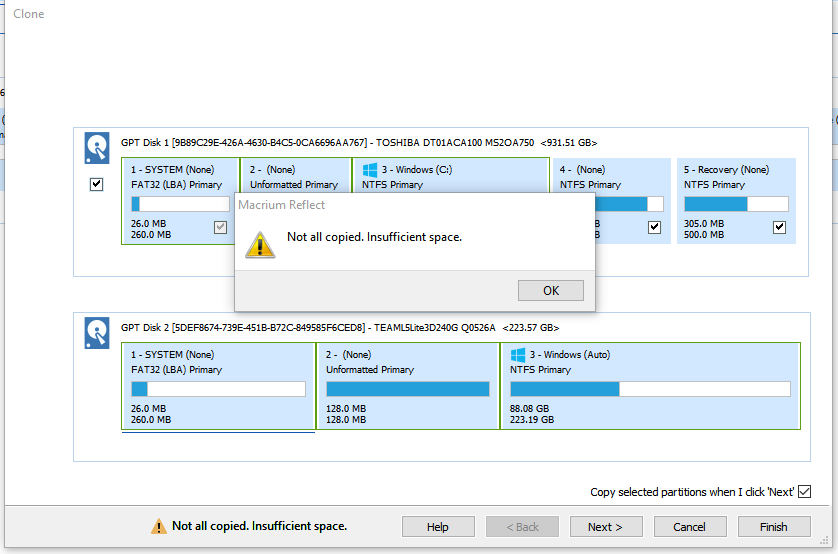Click the usage bar of 3 - Windows (Auto)

[650, 389]
